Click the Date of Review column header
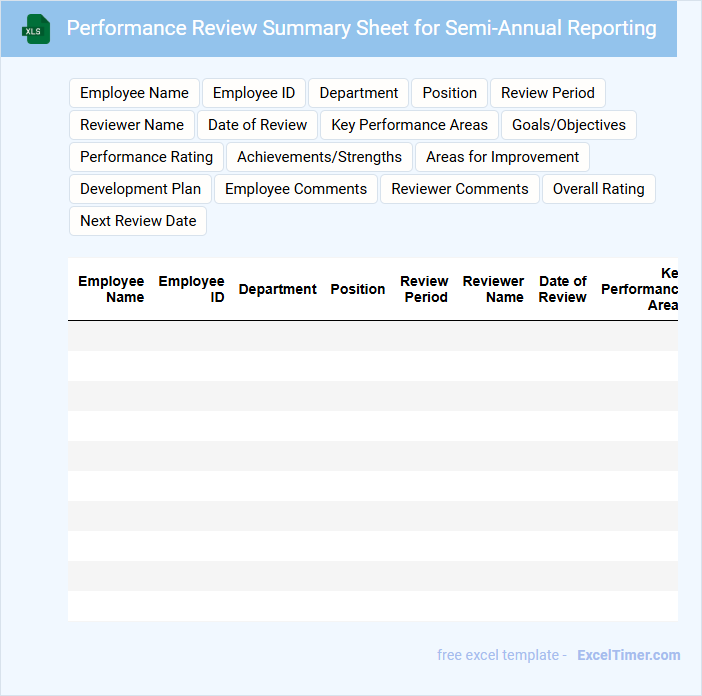 tap(562, 289)
